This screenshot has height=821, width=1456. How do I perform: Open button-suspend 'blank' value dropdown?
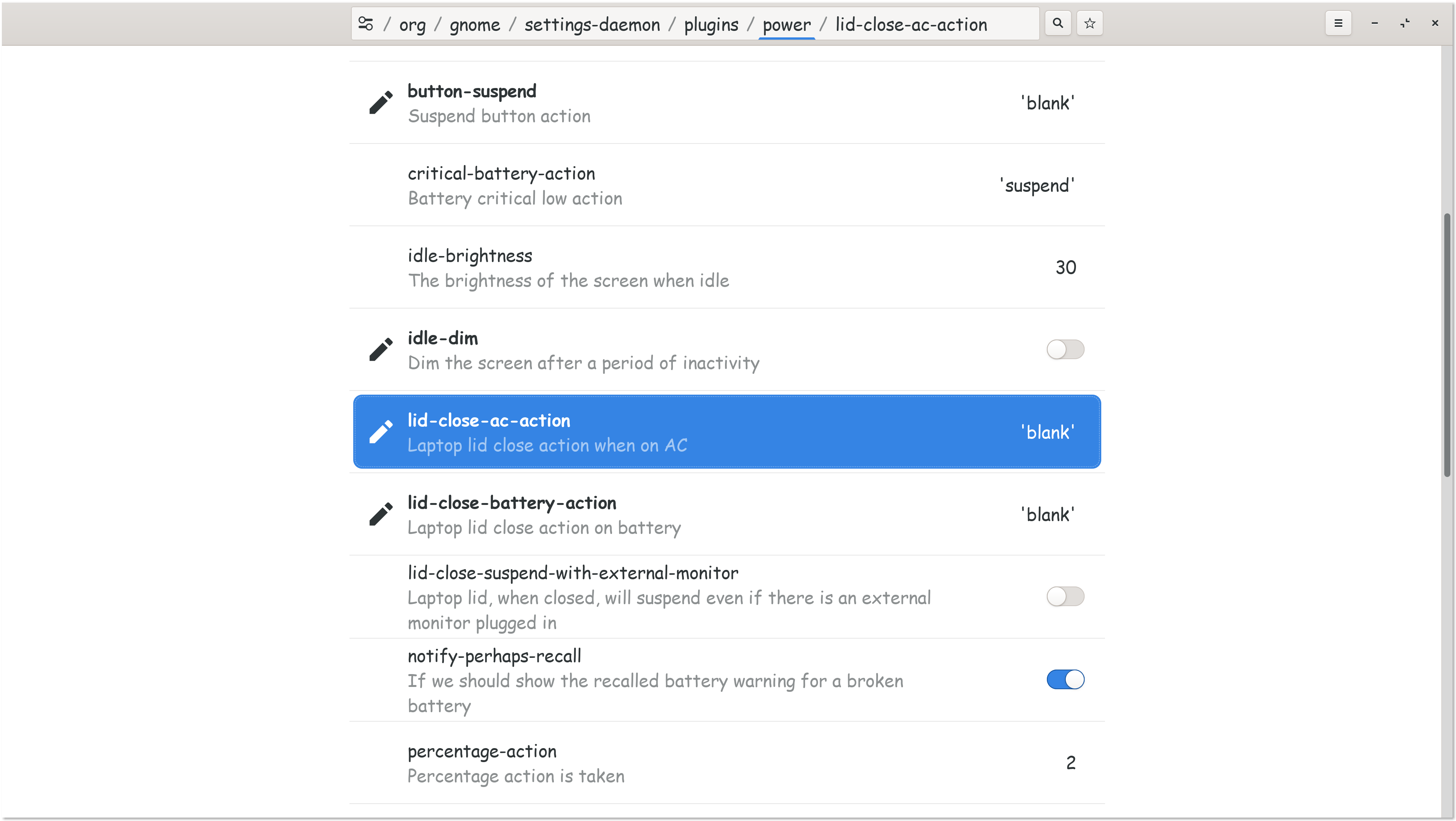click(x=1047, y=103)
